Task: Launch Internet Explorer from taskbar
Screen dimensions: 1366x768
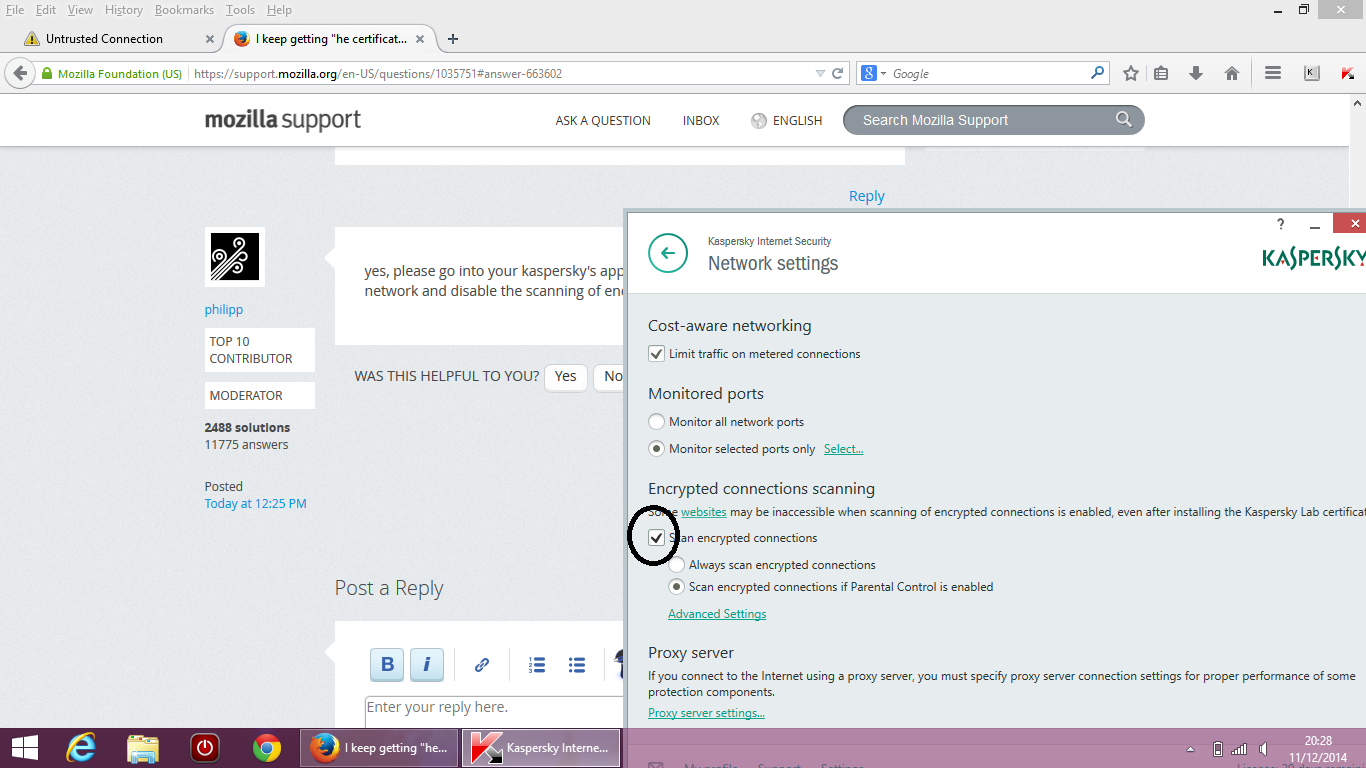Action: [81, 748]
